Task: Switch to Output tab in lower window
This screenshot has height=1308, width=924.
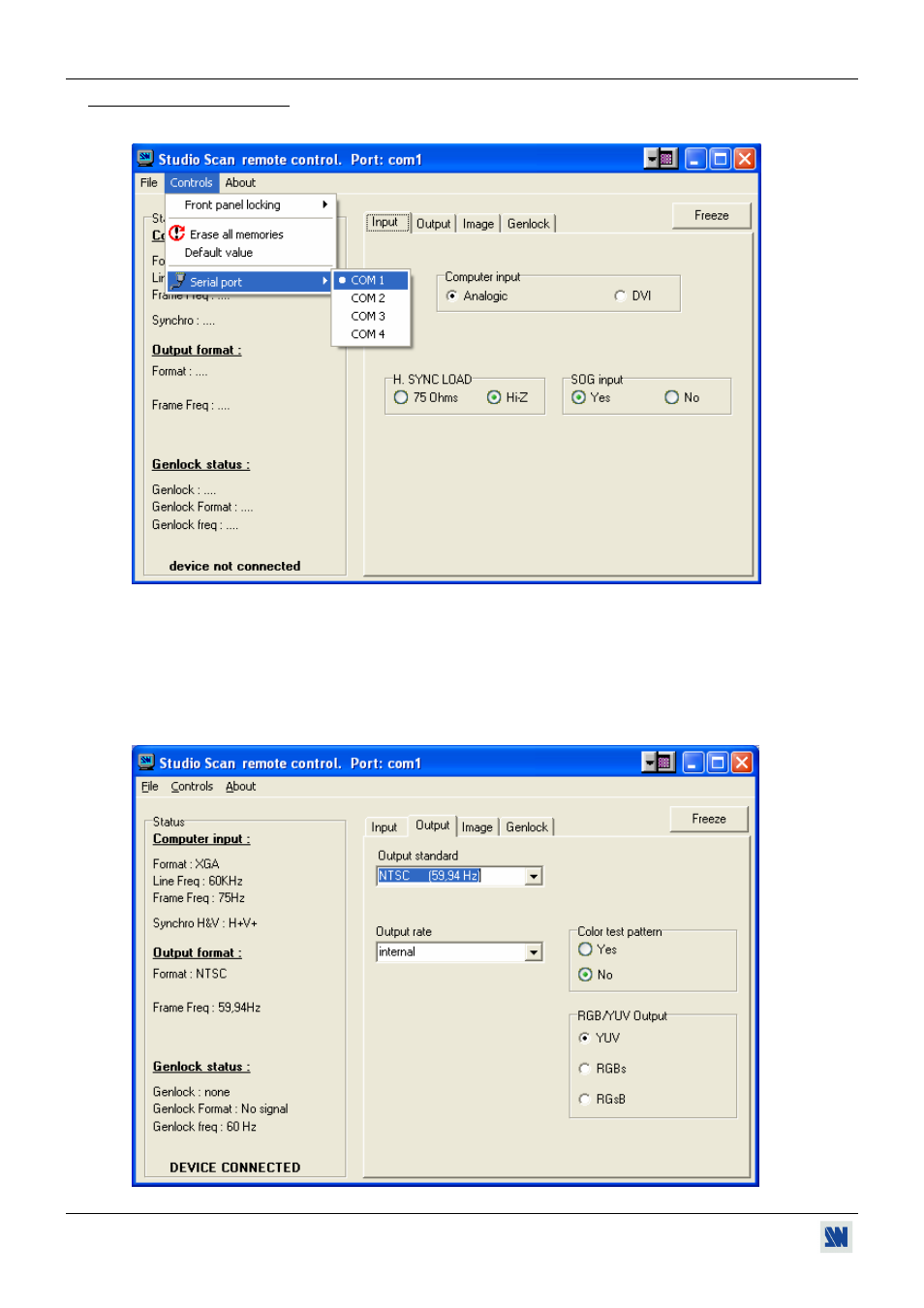Action: (x=433, y=825)
